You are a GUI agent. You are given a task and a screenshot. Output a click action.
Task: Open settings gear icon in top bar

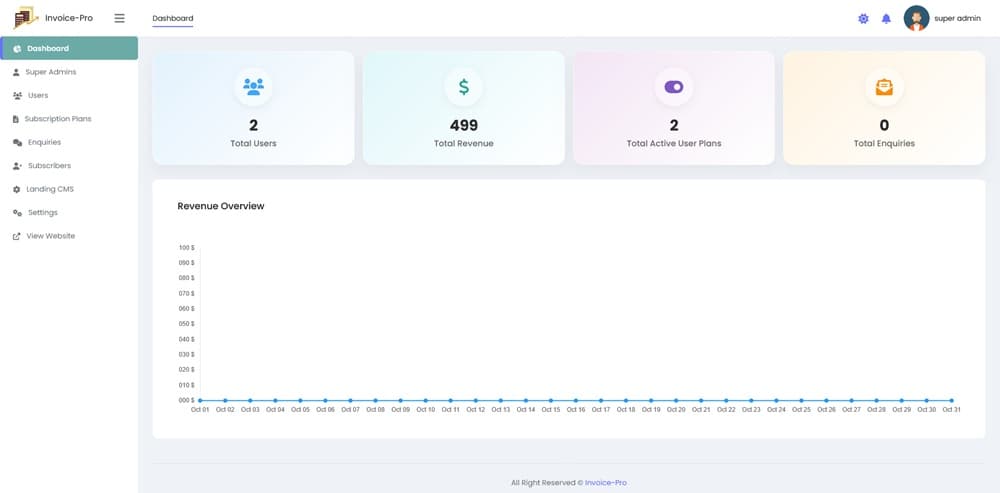click(864, 19)
